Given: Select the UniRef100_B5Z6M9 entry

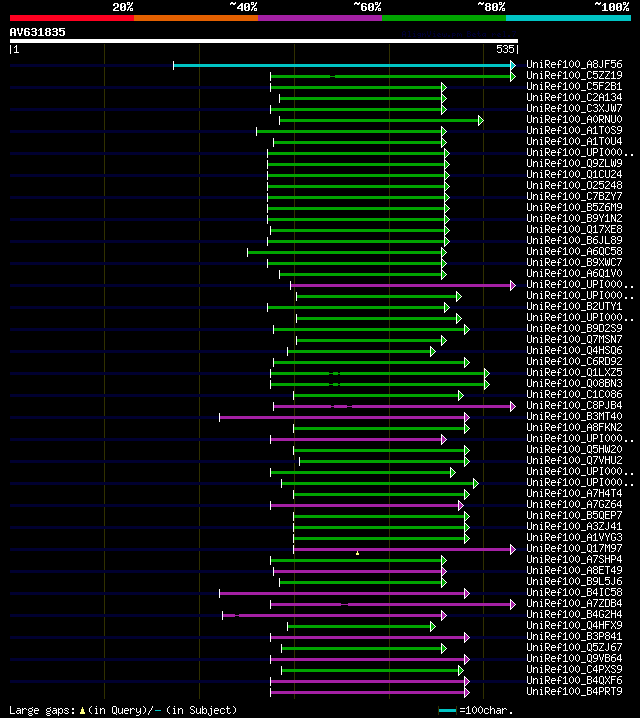Looking at the screenshot, I should (x=574, y=207).
